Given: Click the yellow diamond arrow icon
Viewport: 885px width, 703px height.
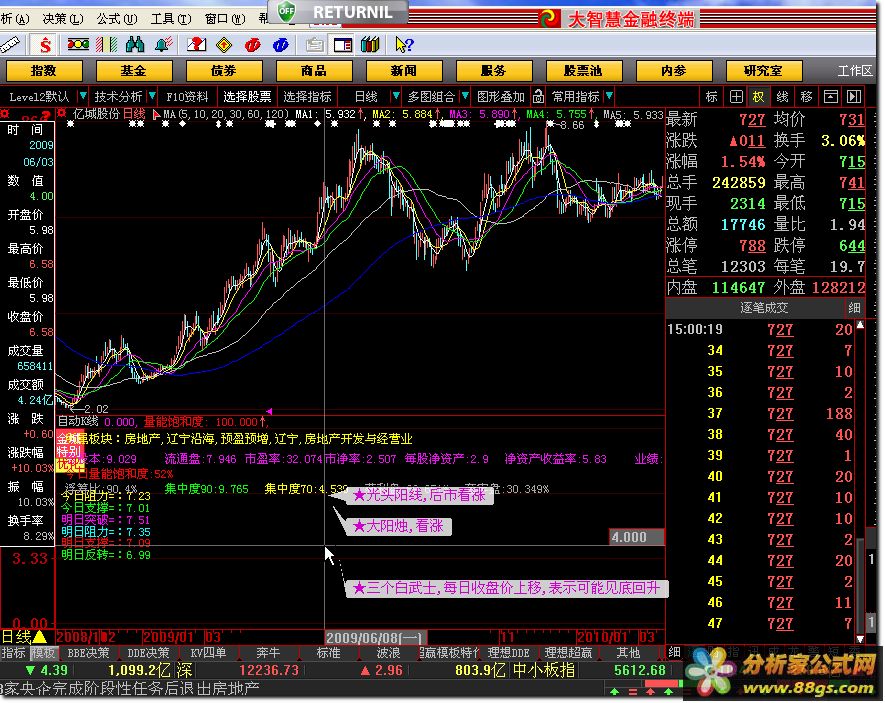Looking at the screenshot, I should tap(224, 45).
